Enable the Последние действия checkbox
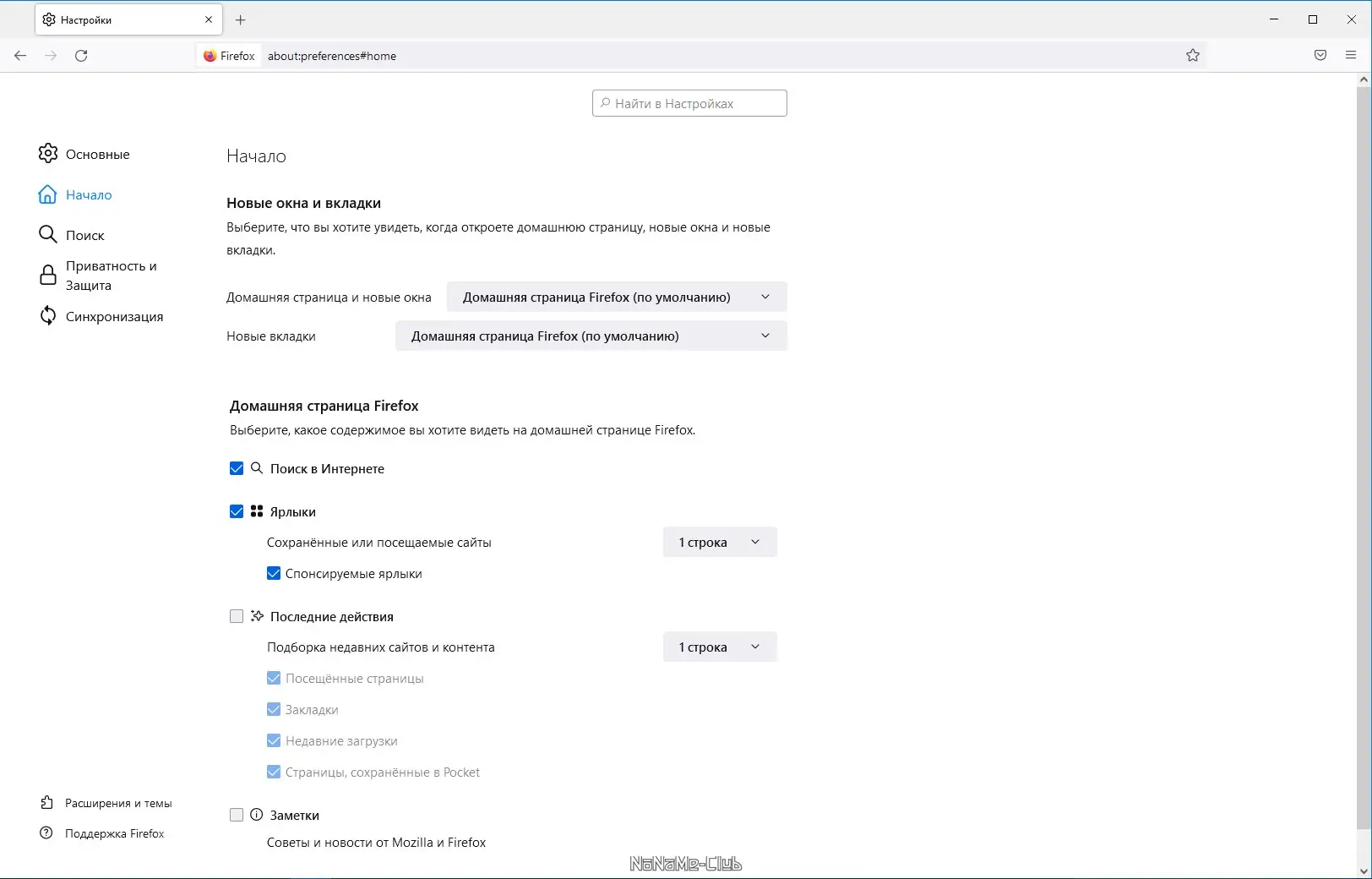Viewport: 1372px width, 879px height. click(237, 616)
